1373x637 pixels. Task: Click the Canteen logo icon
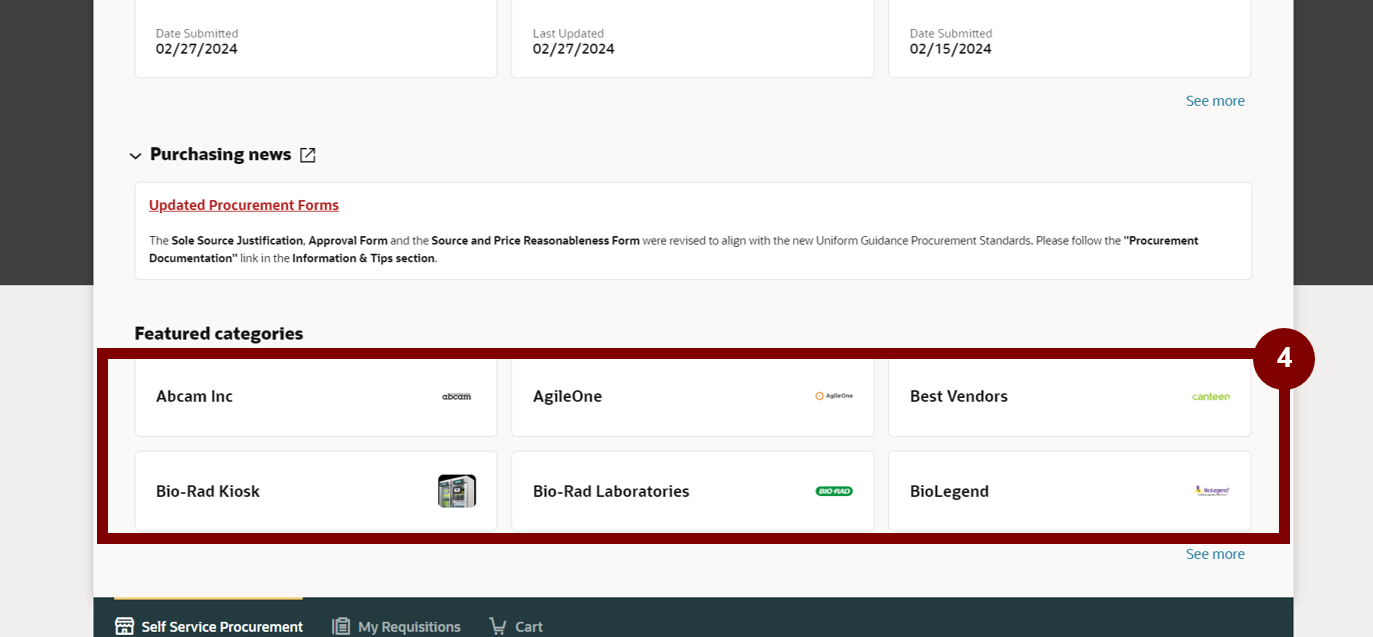pyautogui.click(x=1211, y=397)
